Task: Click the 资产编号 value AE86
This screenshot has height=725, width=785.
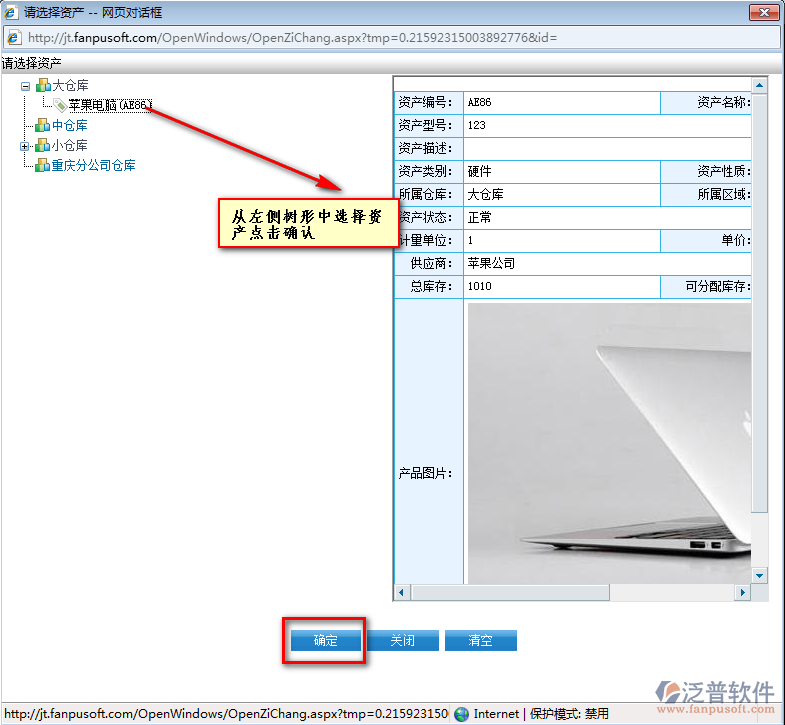Action: pyautogui.click(x=479, y=103)
